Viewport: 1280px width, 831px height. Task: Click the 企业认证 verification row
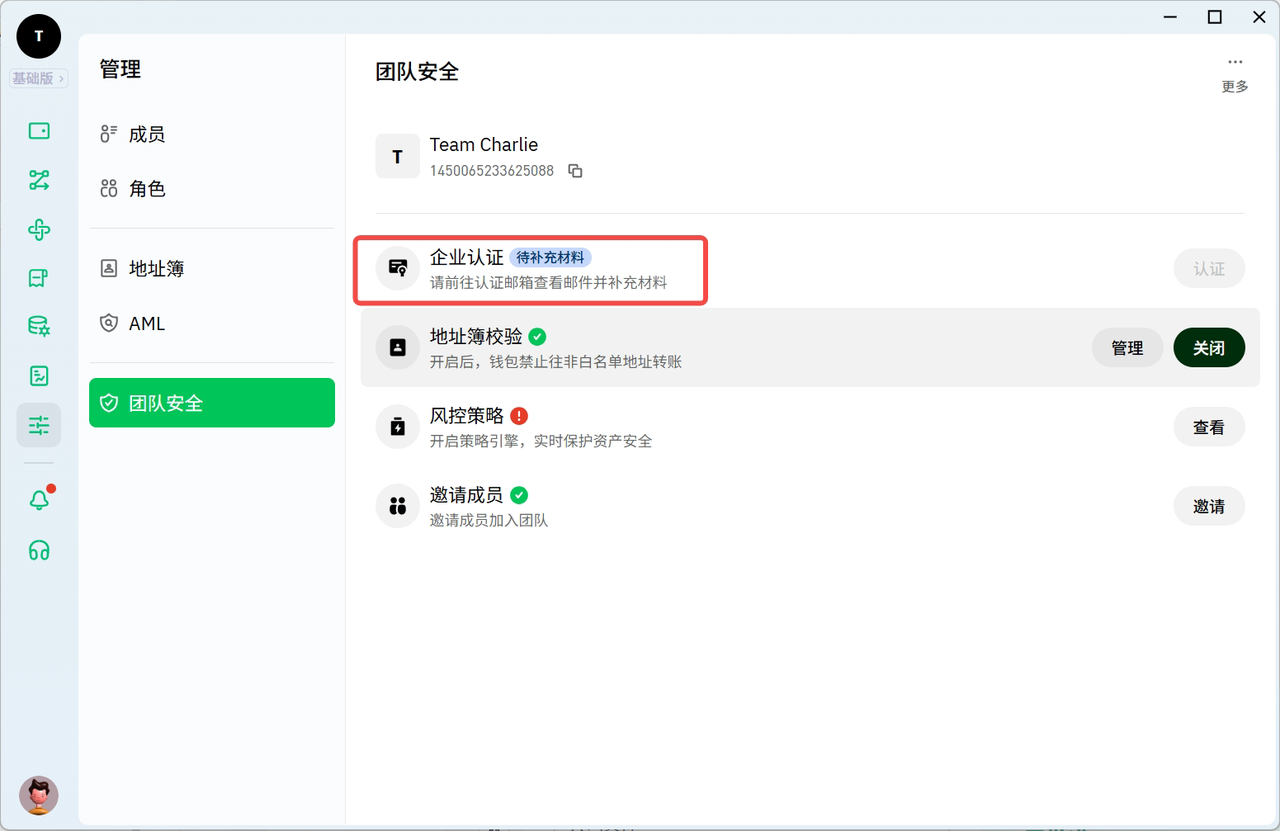[x=531, y=269]
